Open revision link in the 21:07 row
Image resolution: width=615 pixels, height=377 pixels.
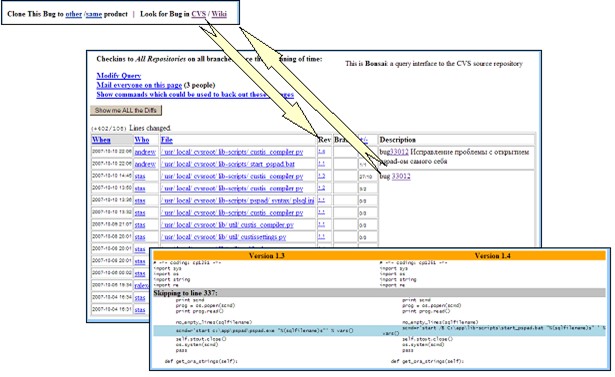coord(322,225)
